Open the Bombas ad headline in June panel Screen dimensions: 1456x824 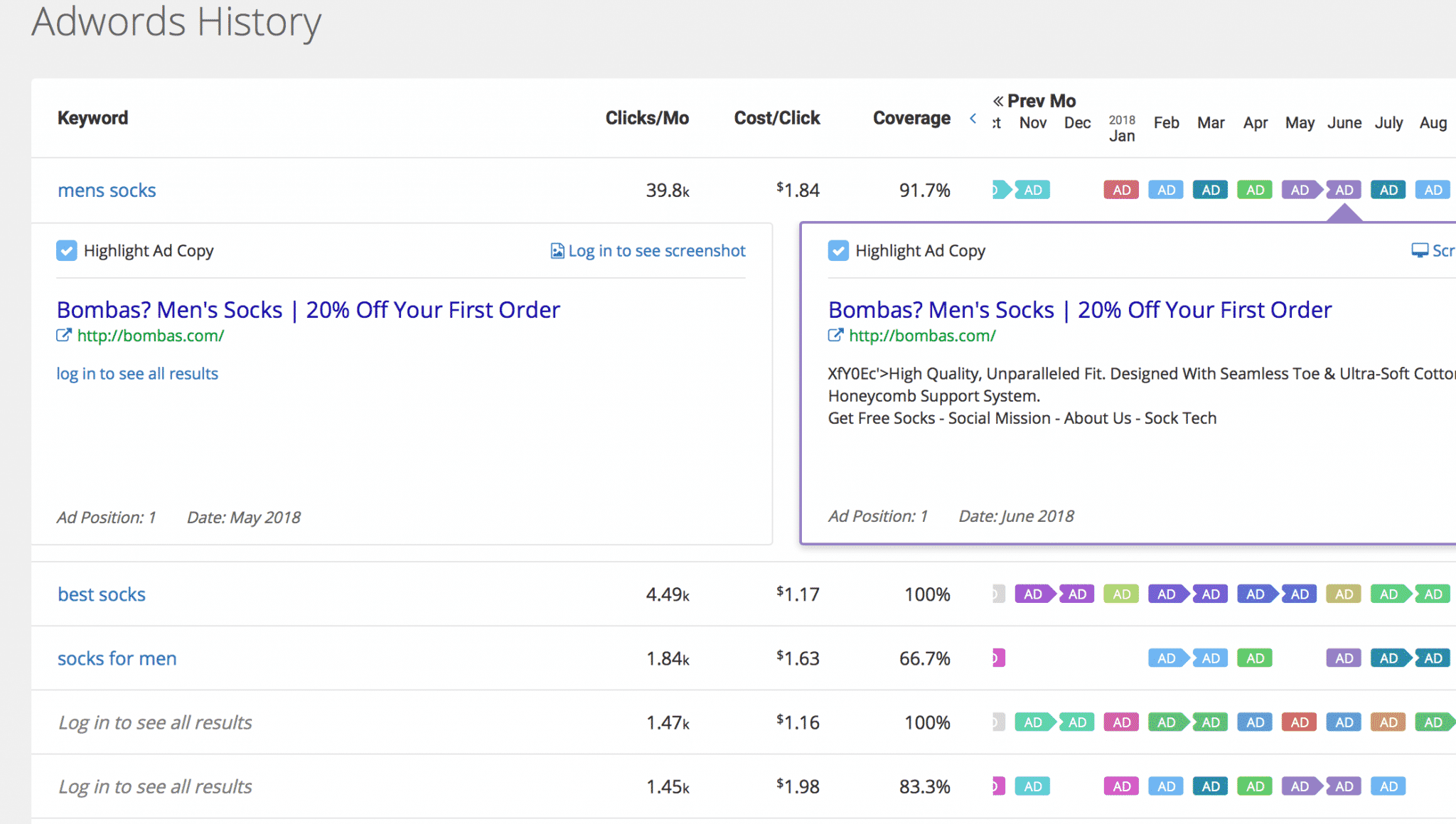pos(1080,310)
